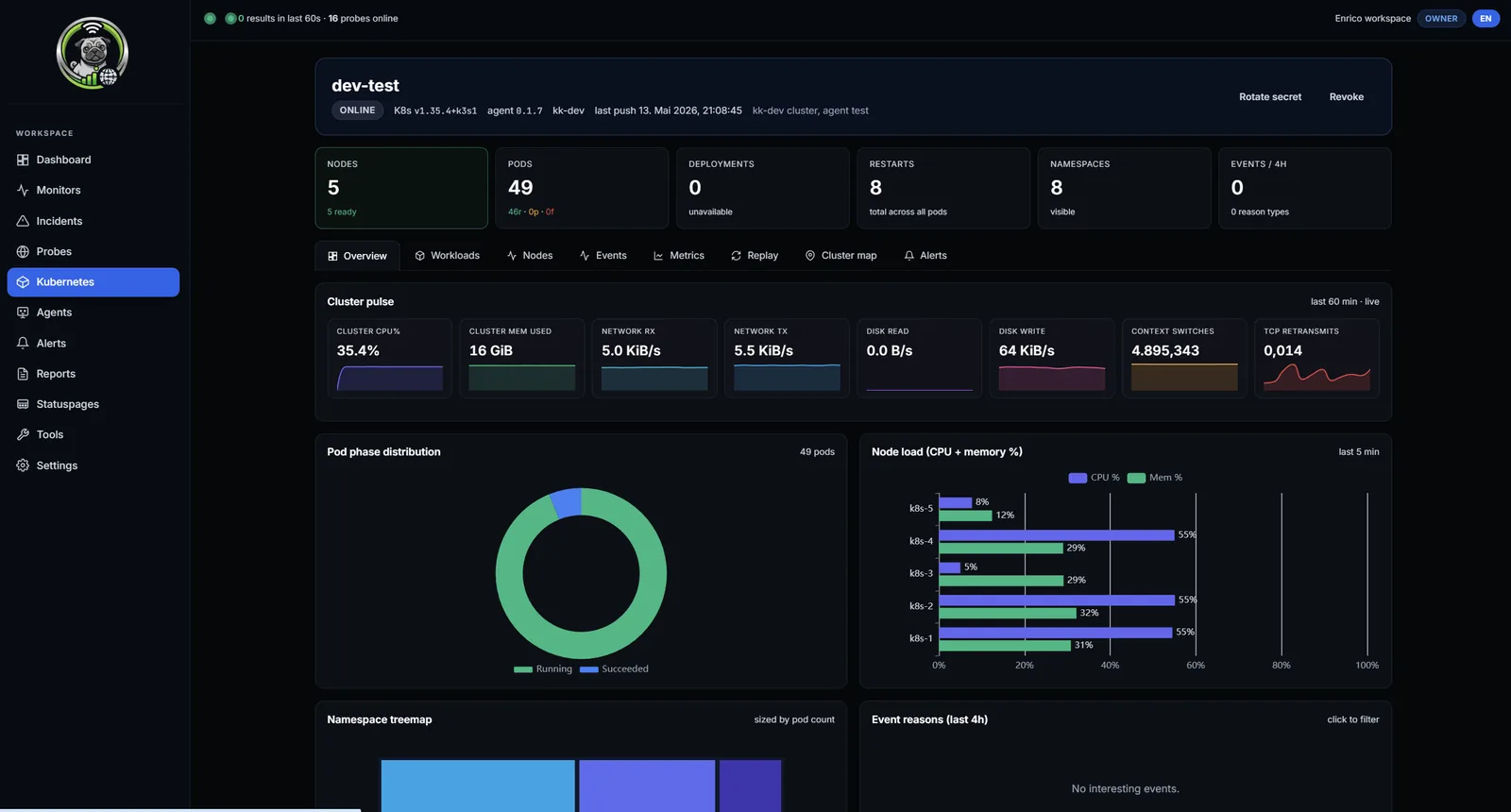Navigate to Reports
The image size is (1511, 812).
[93, 374]
